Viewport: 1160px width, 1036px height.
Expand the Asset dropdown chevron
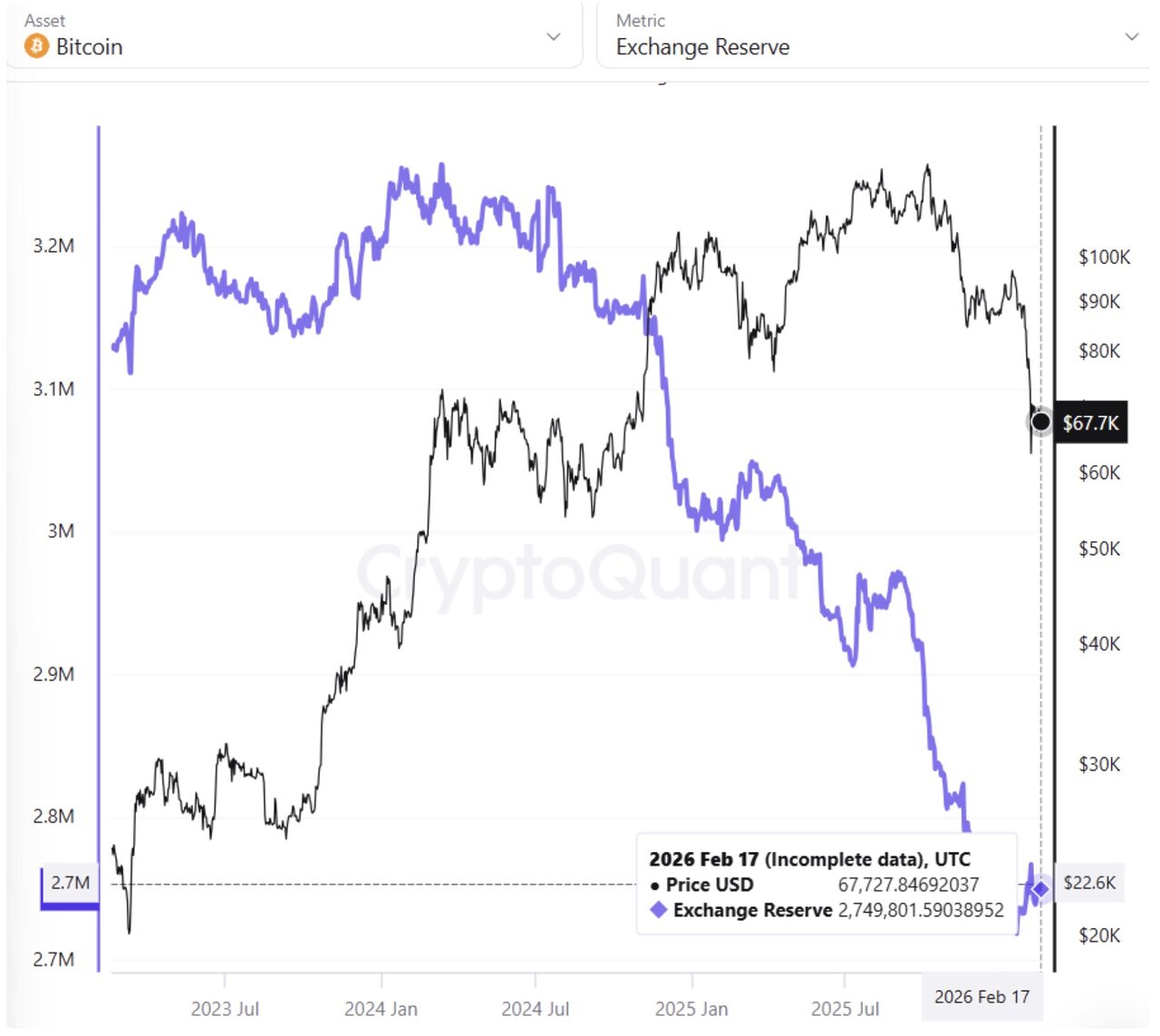coord(554,37)
